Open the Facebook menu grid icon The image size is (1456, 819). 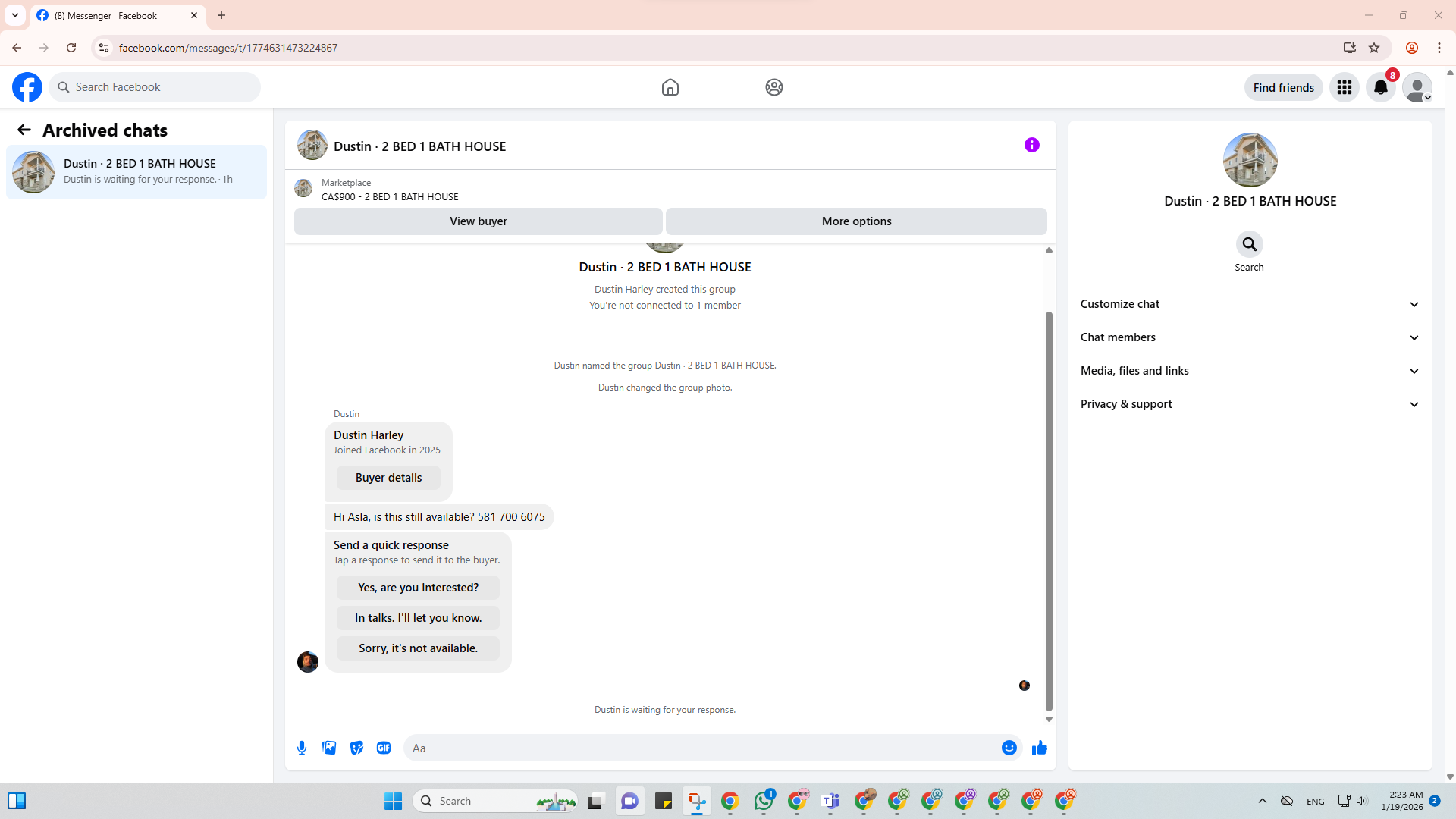[x=1345, y=87]
